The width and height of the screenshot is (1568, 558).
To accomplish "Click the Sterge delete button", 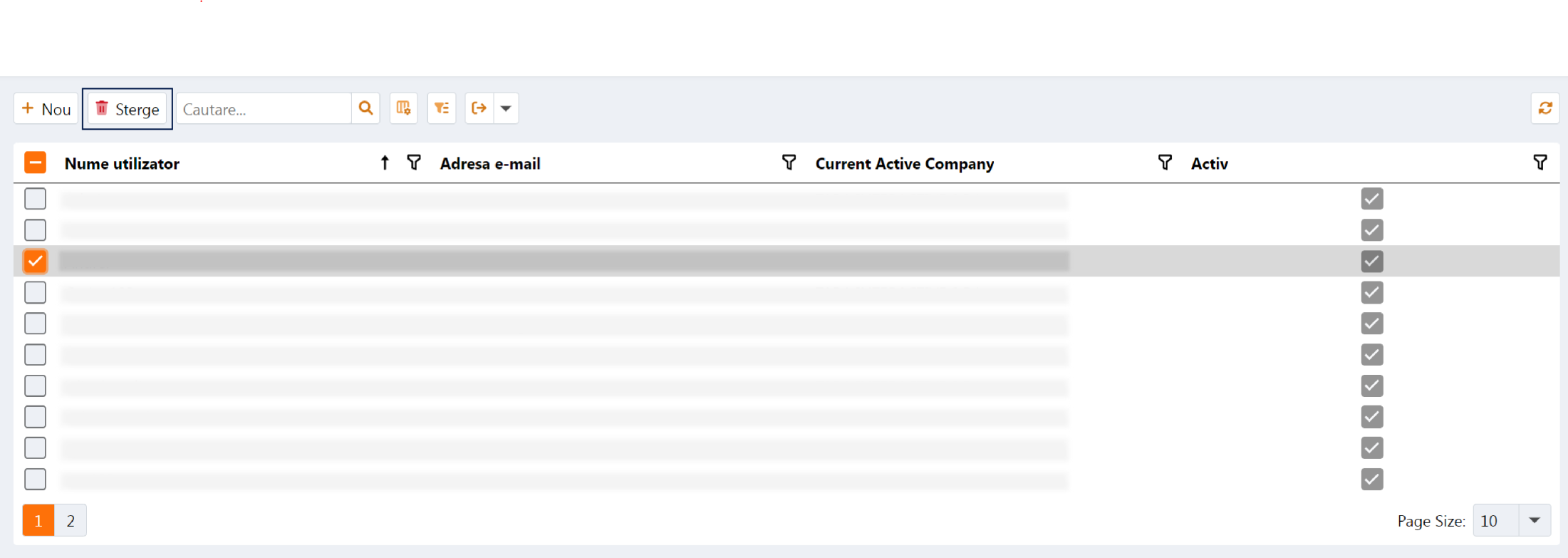I will pos(128,109).
